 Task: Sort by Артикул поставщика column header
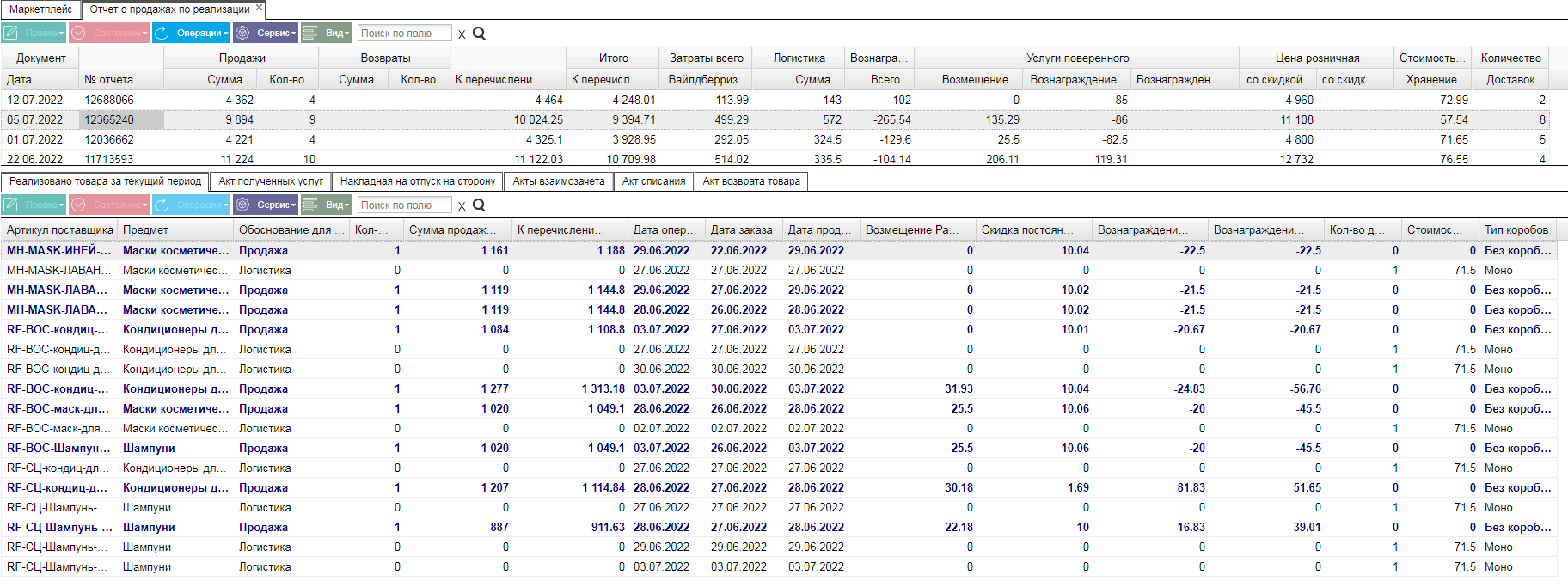coord(60,229)
